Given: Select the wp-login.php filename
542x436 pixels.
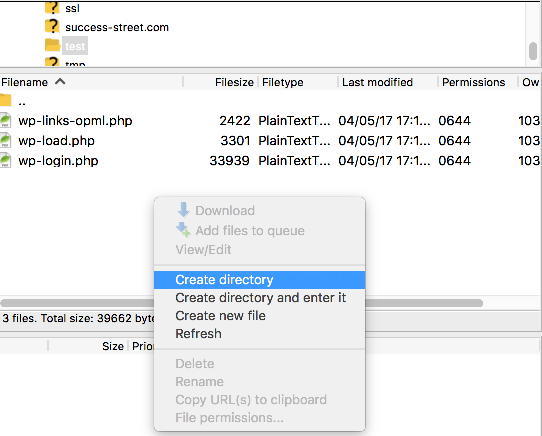Looking at the screenshot, I should click(58, 161).
